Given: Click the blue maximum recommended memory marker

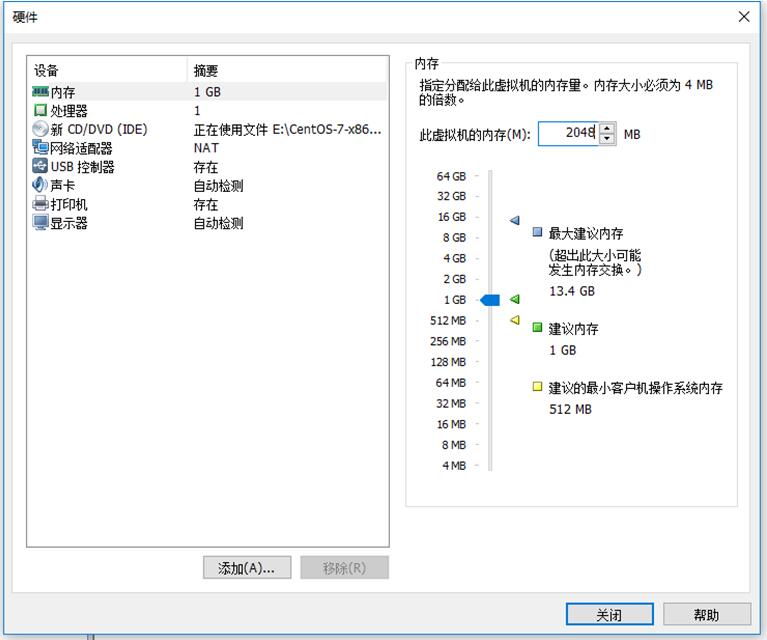Looking at the screenshot, I should point(515,220).
